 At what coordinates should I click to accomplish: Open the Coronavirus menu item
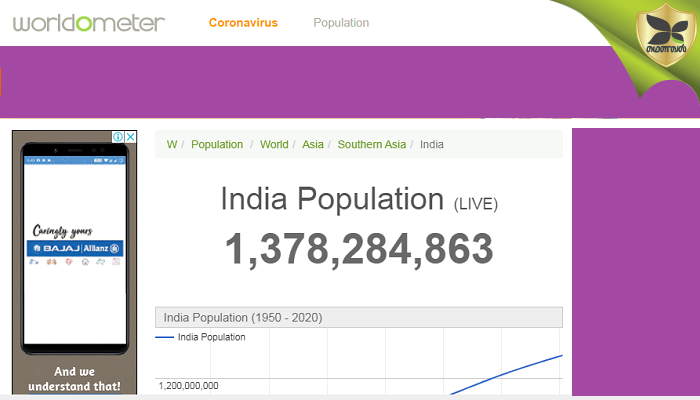(243, 23)
